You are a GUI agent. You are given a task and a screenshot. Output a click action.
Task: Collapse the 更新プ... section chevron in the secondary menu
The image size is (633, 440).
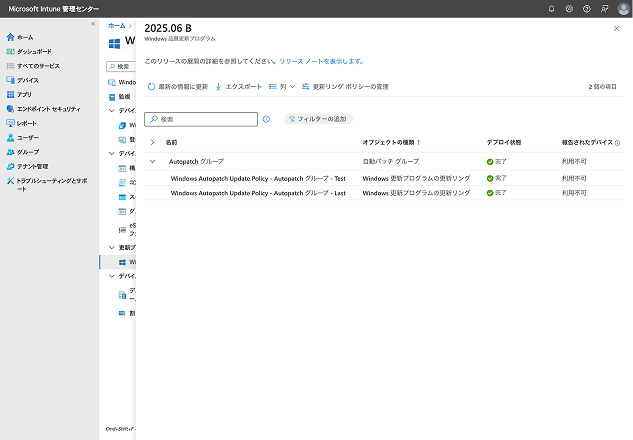tap(112, 247)
